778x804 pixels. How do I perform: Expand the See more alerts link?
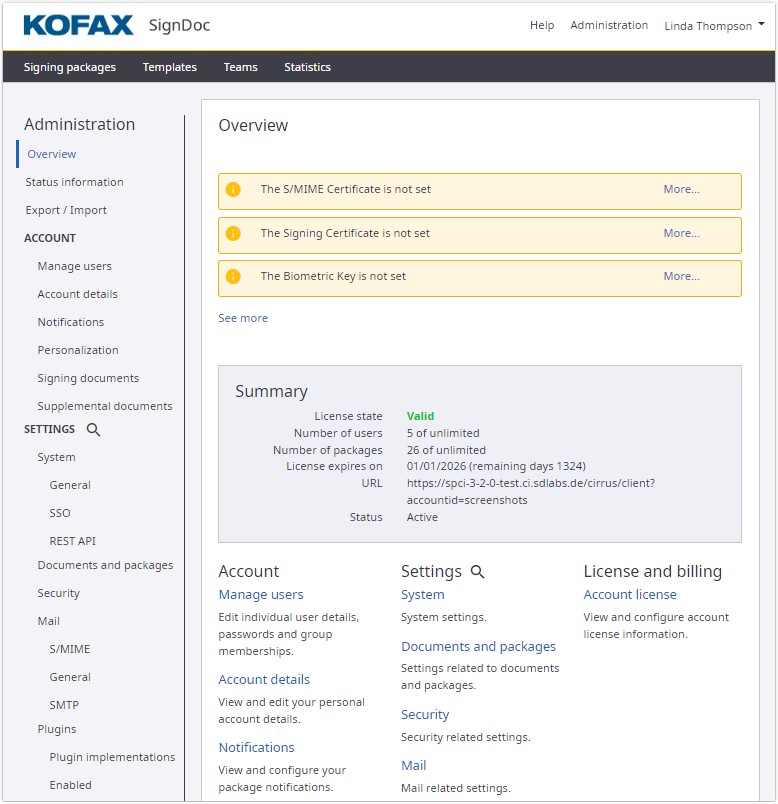[x=243, y=318]
